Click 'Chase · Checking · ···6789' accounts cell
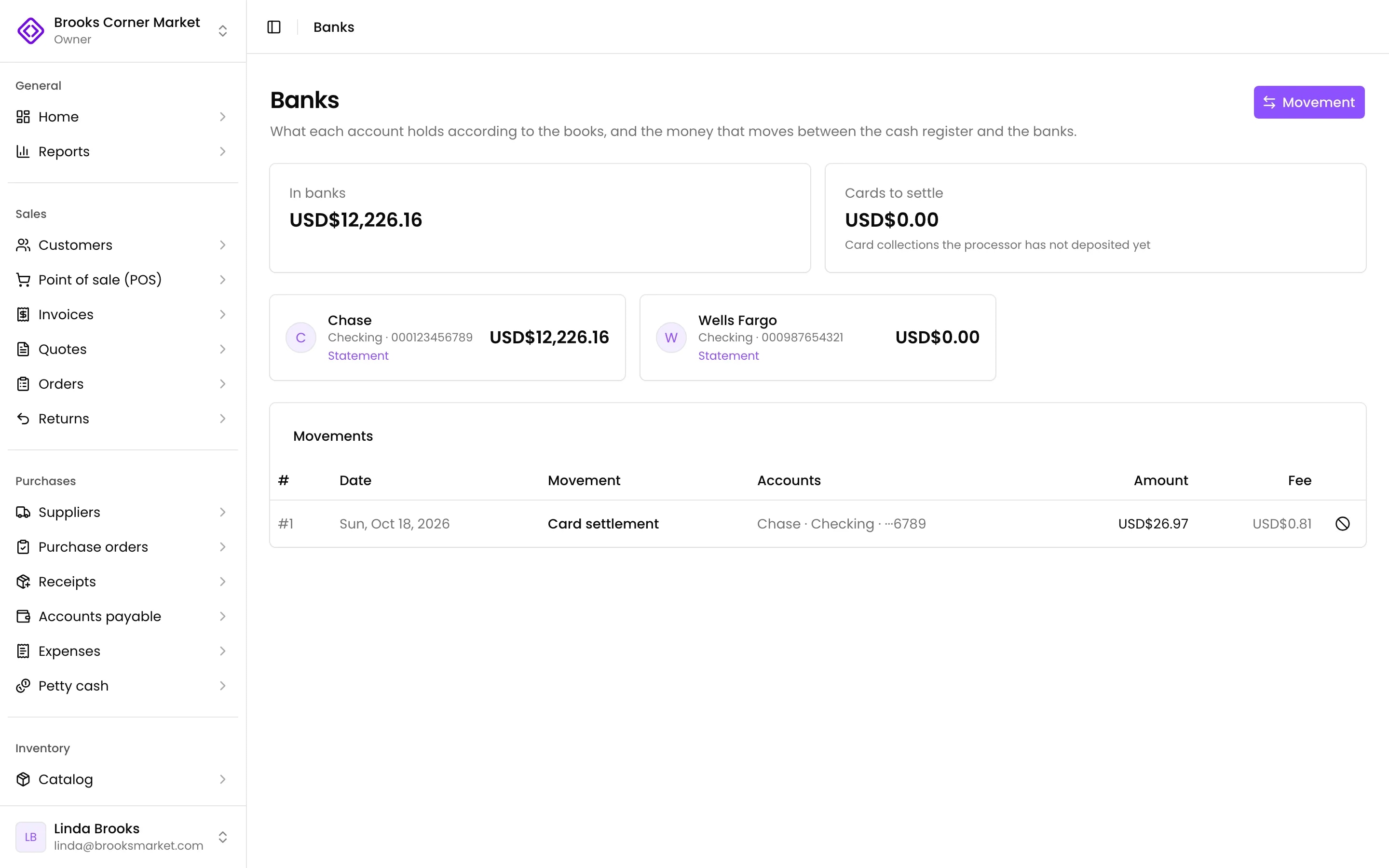This screenshot has width=1389, height=868. click(841, 524)
